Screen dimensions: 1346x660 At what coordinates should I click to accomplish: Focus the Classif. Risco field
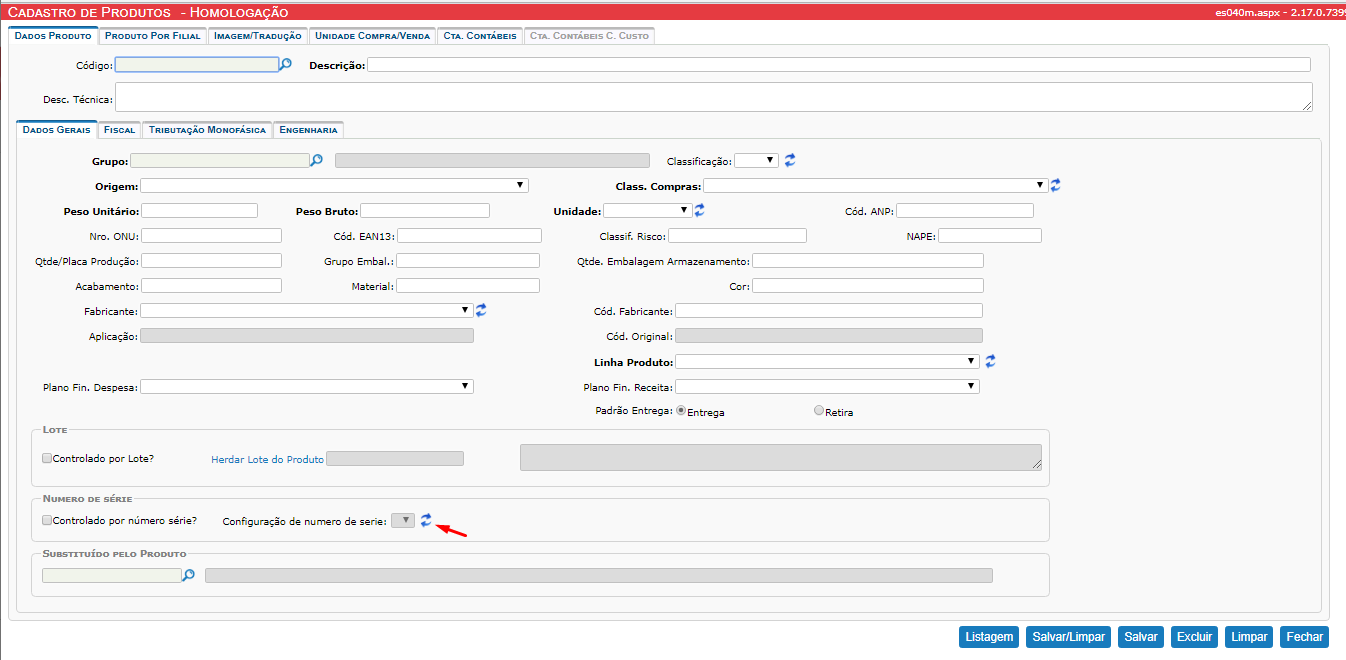(x=737, y=235)
